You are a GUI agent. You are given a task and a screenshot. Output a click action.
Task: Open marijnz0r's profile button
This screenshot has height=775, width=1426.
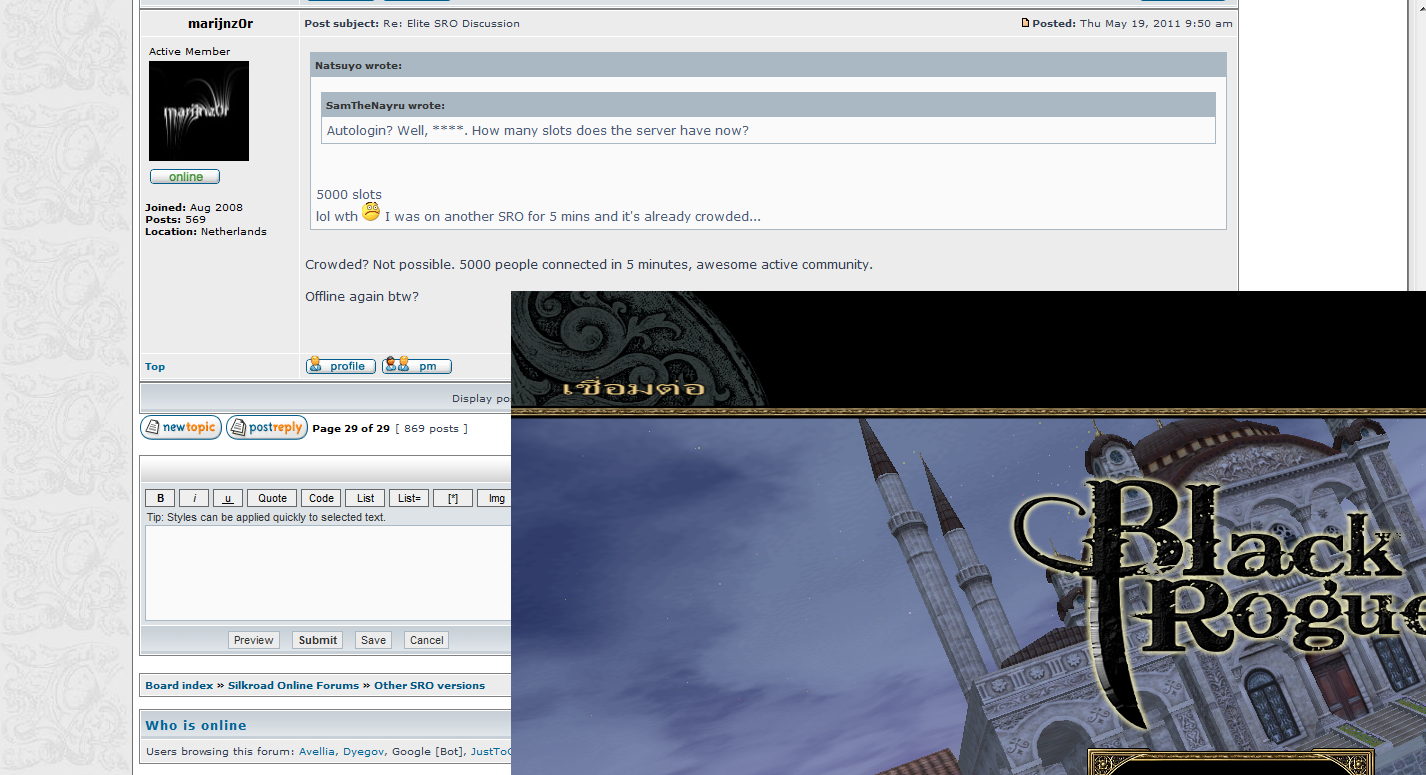341,366
